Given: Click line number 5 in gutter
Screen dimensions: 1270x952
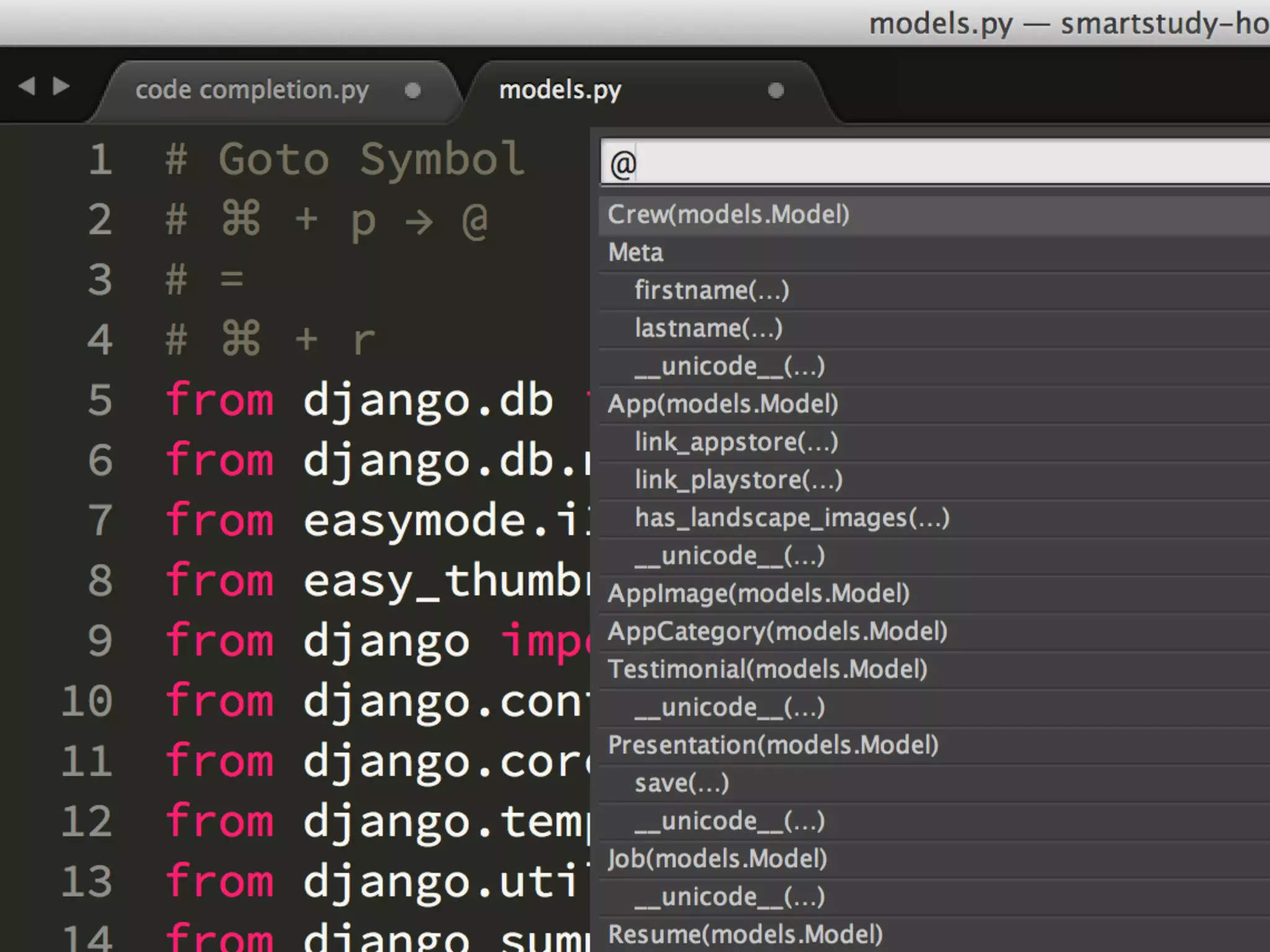Looking at the screenshot, I should coord(100,400).
